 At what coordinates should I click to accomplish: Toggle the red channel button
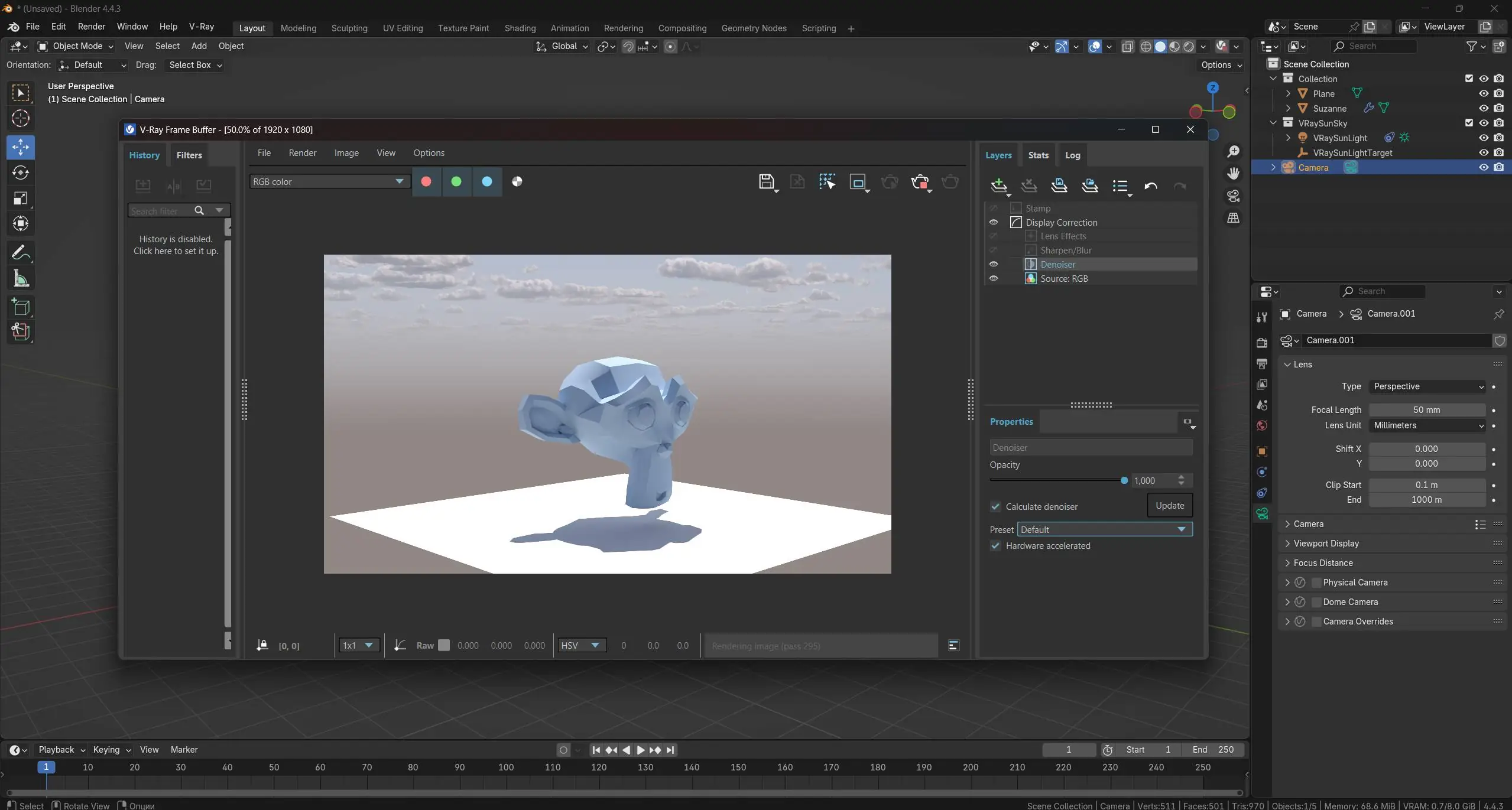[426, 182]
